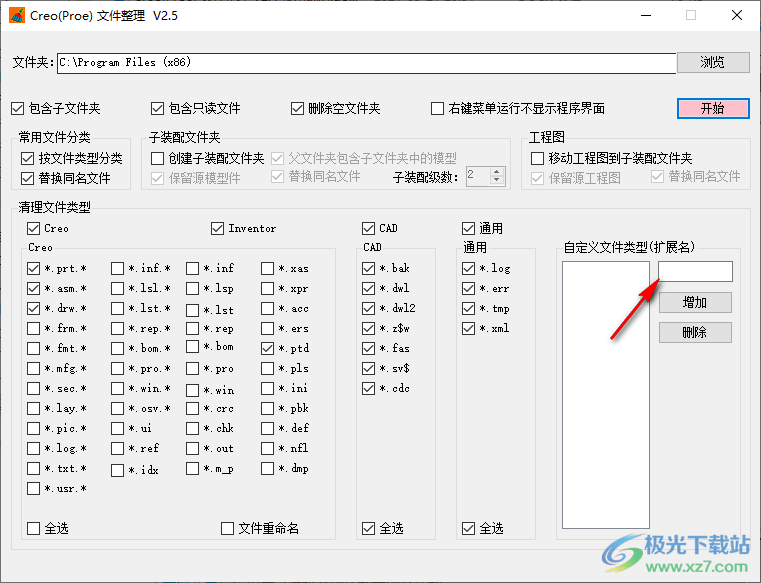Toggle 包含子文件夹 checkbox
This screenshot has width=761, height=583.
(17, 108)
